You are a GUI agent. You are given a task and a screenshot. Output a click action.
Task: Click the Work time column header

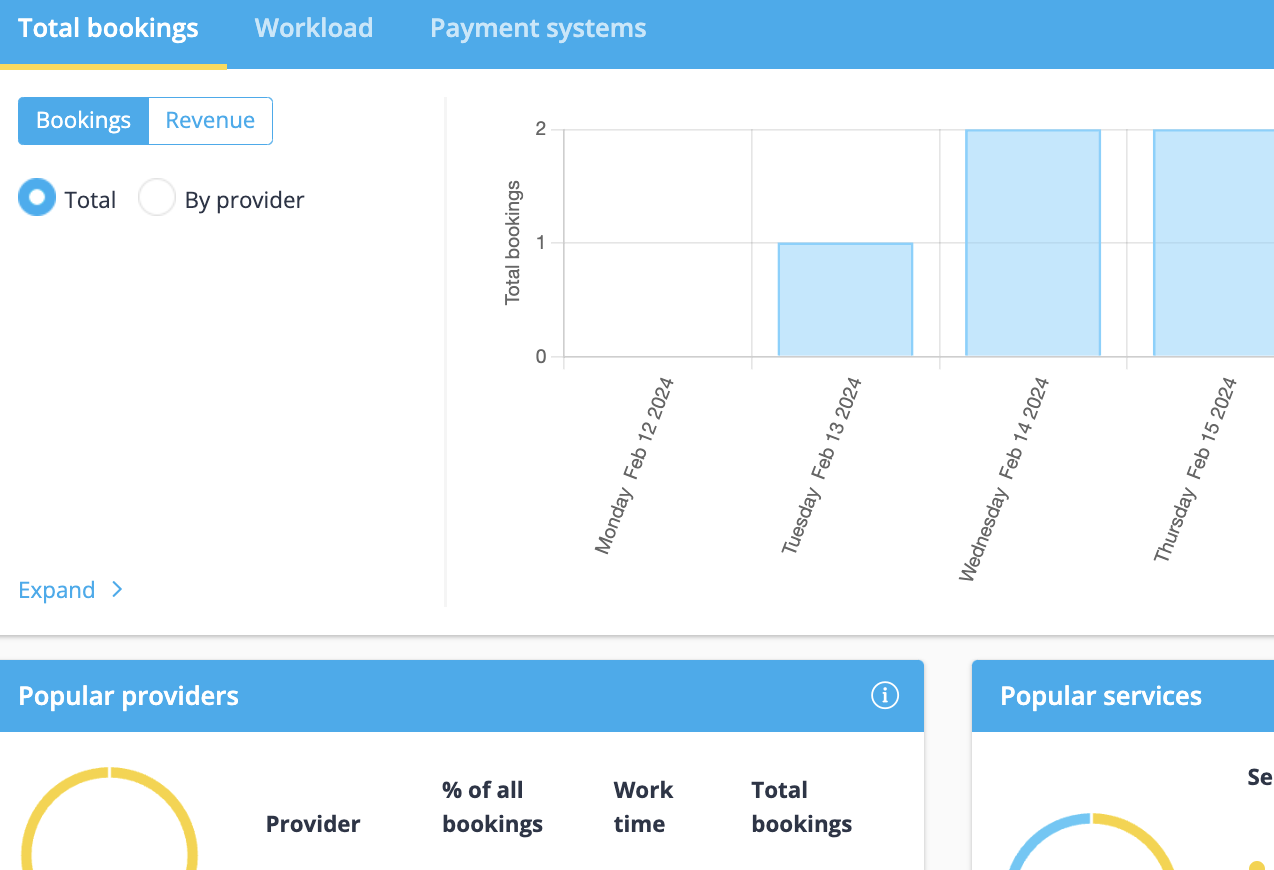click(x=643, y=807)
